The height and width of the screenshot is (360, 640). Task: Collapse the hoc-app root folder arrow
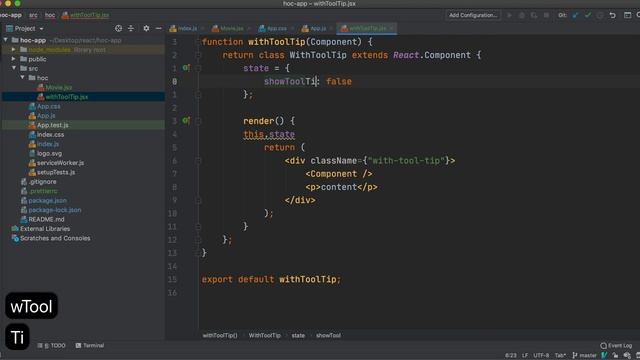coord(6,40)
